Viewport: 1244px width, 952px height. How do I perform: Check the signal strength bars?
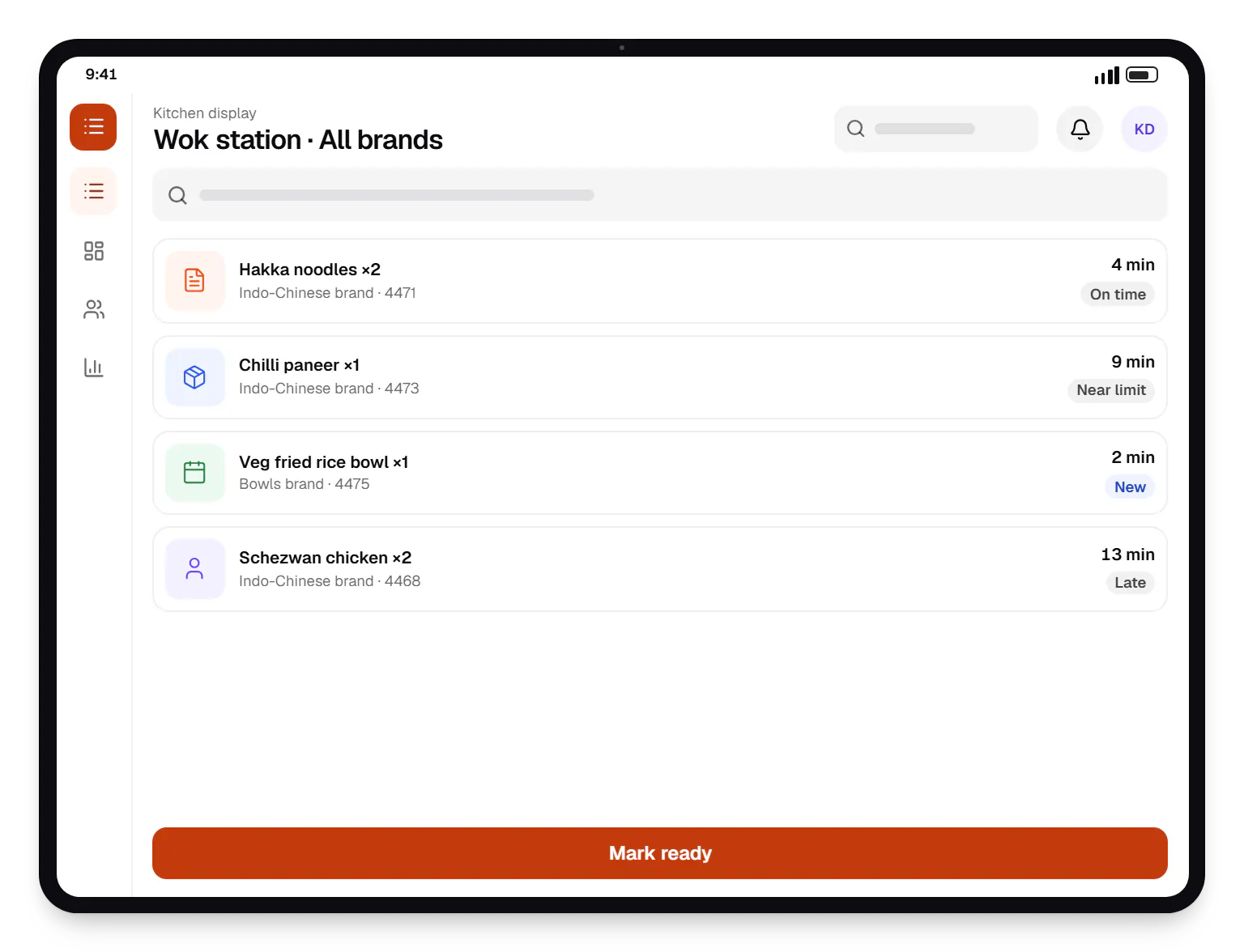click(1106, 75)
